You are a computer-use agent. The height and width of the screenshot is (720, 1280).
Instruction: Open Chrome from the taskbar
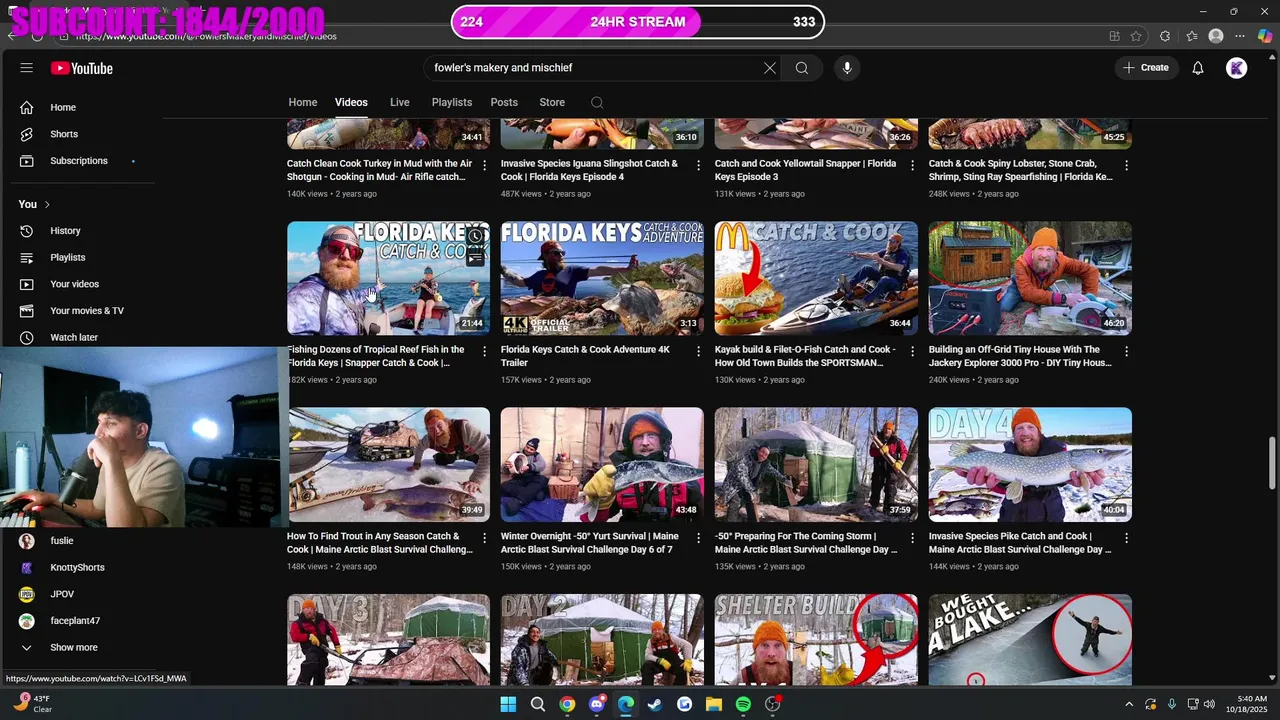(x=567, y=704)
